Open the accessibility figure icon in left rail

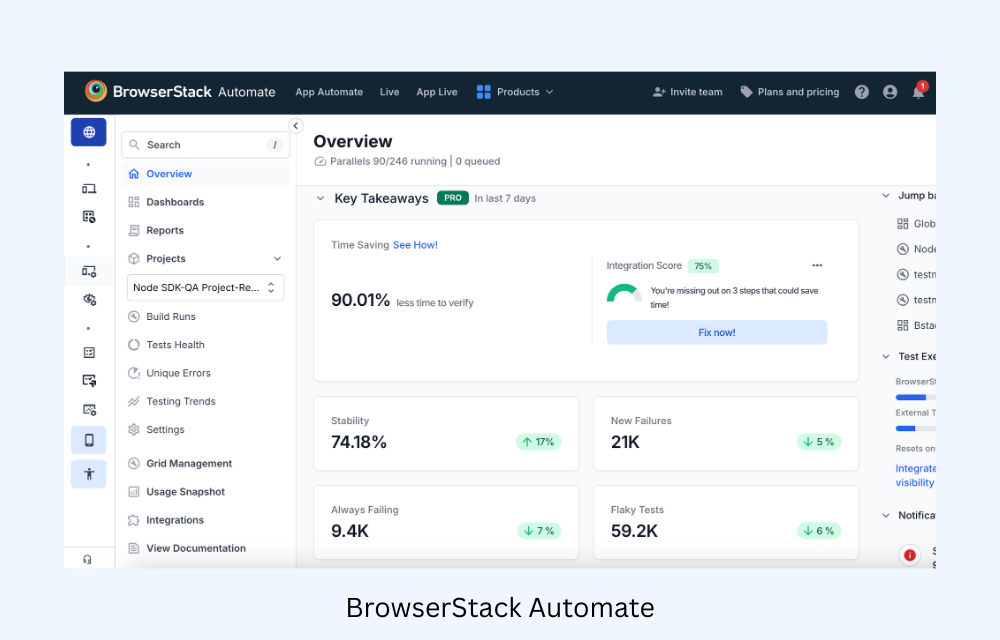89,474
